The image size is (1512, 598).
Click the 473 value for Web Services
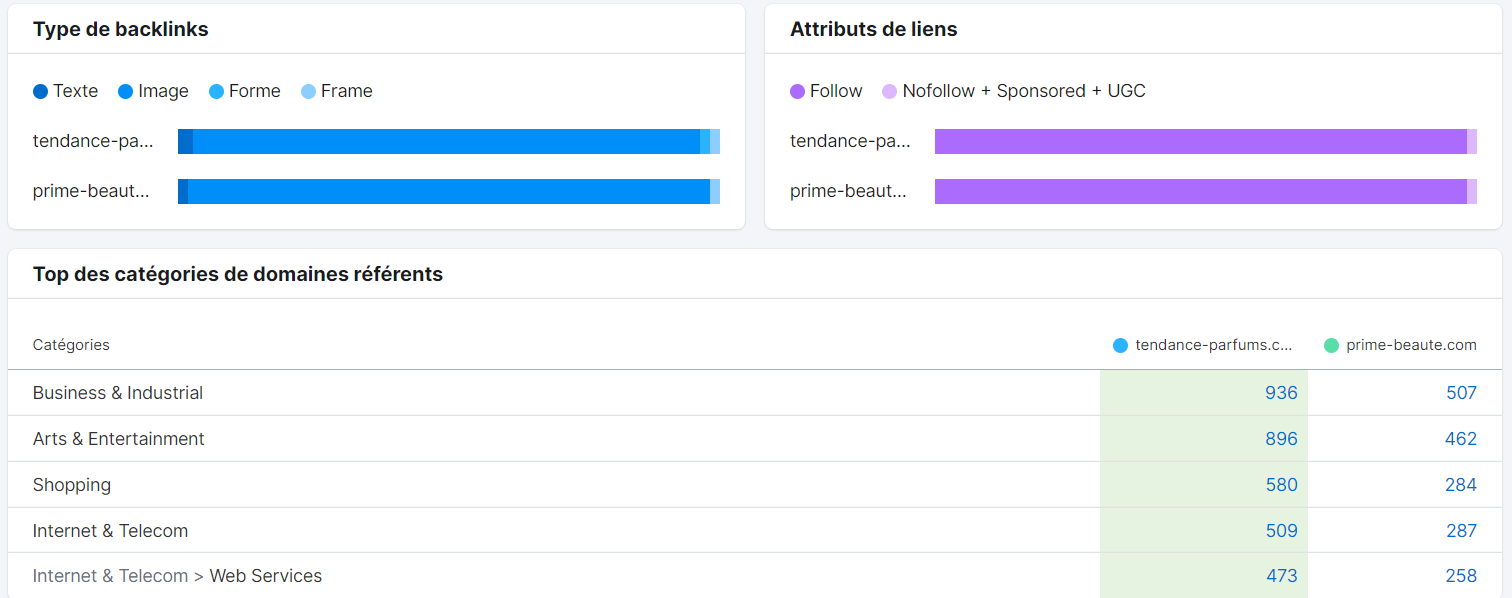[1283, 576]
